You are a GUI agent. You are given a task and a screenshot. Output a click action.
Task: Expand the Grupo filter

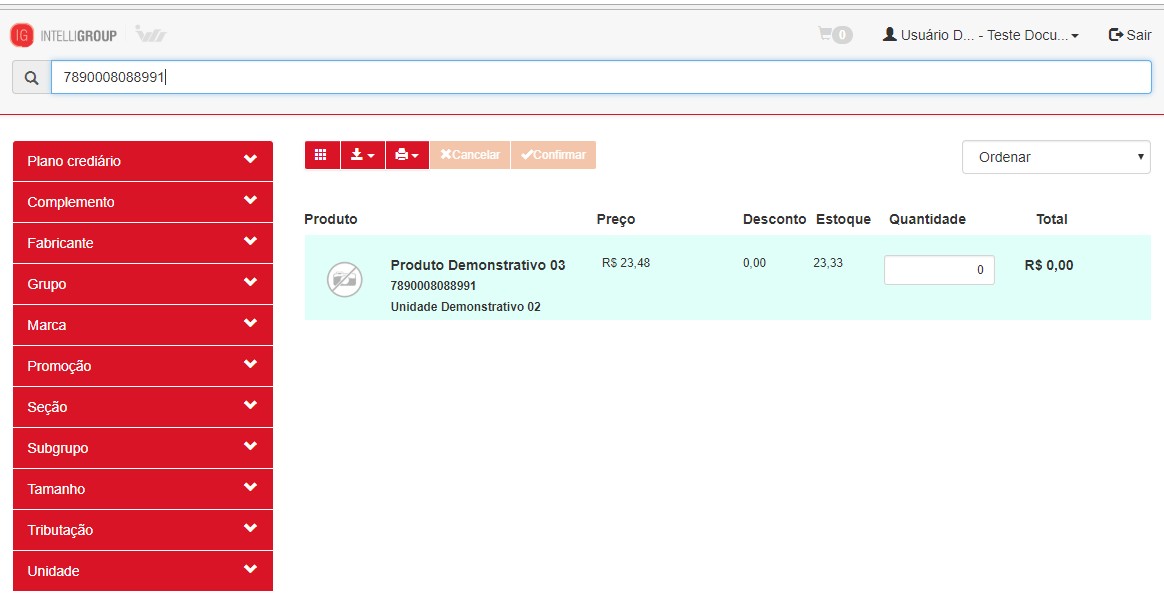(143, 284)
